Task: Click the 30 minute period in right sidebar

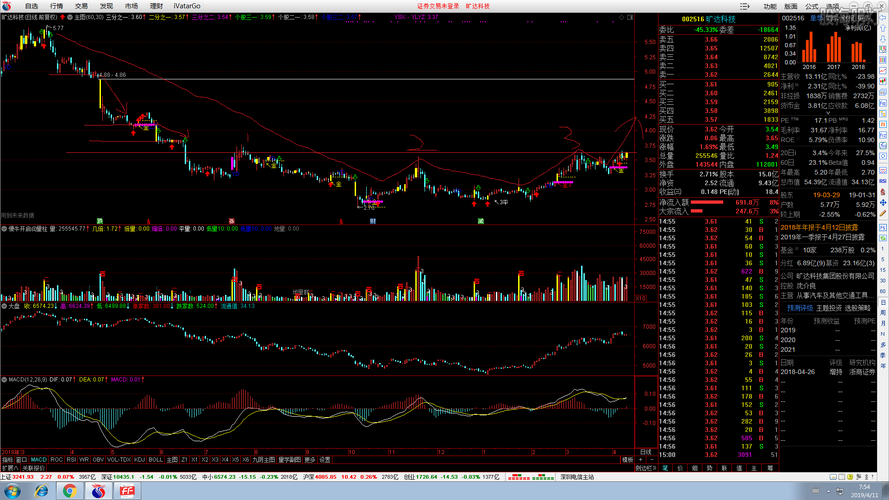Action: [x=883, y=282]
